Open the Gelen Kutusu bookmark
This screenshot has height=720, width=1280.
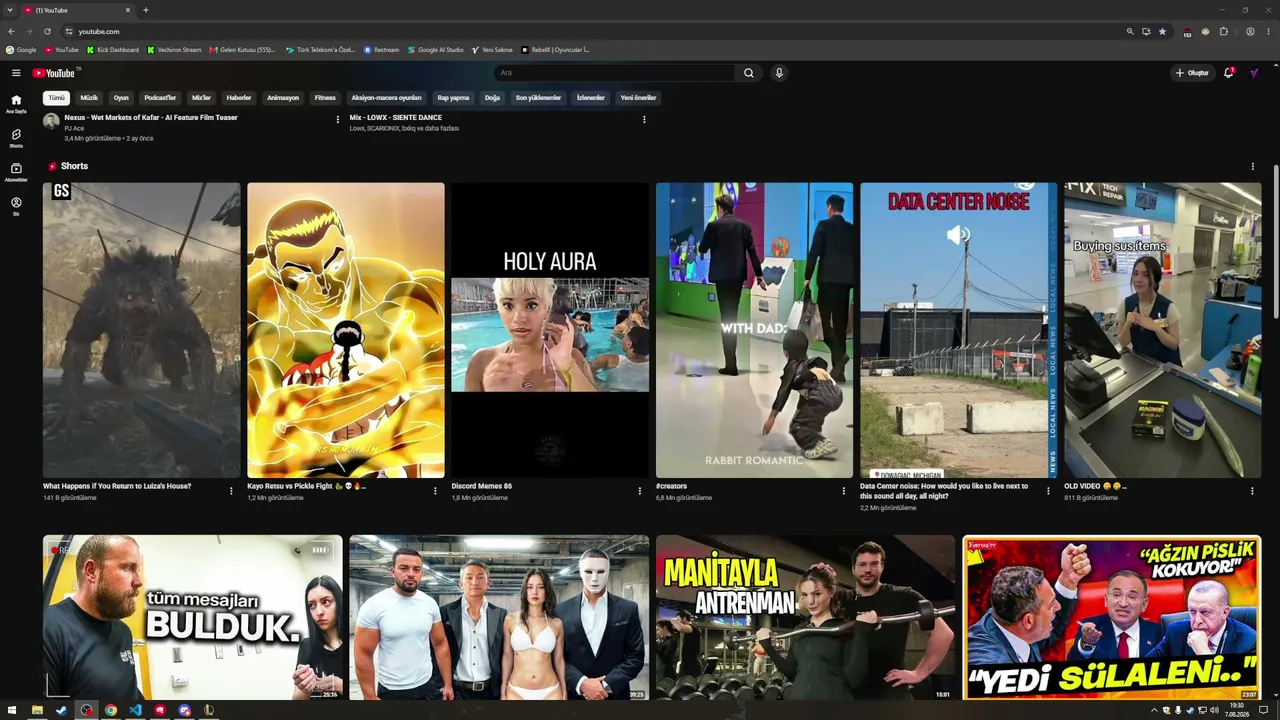pyautogui.click(x=243, y=50)
